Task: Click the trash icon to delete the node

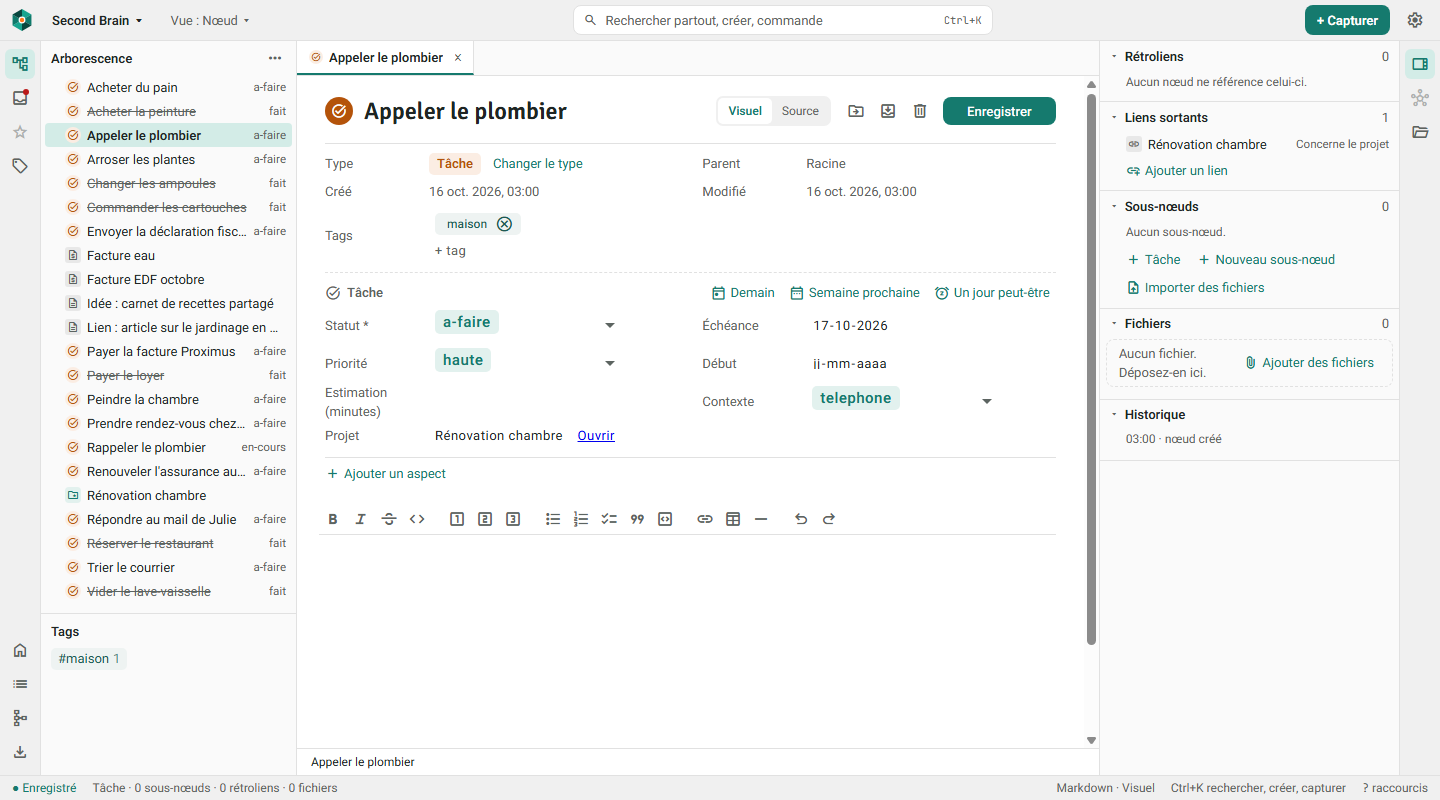Action: [x=920, y=111]
